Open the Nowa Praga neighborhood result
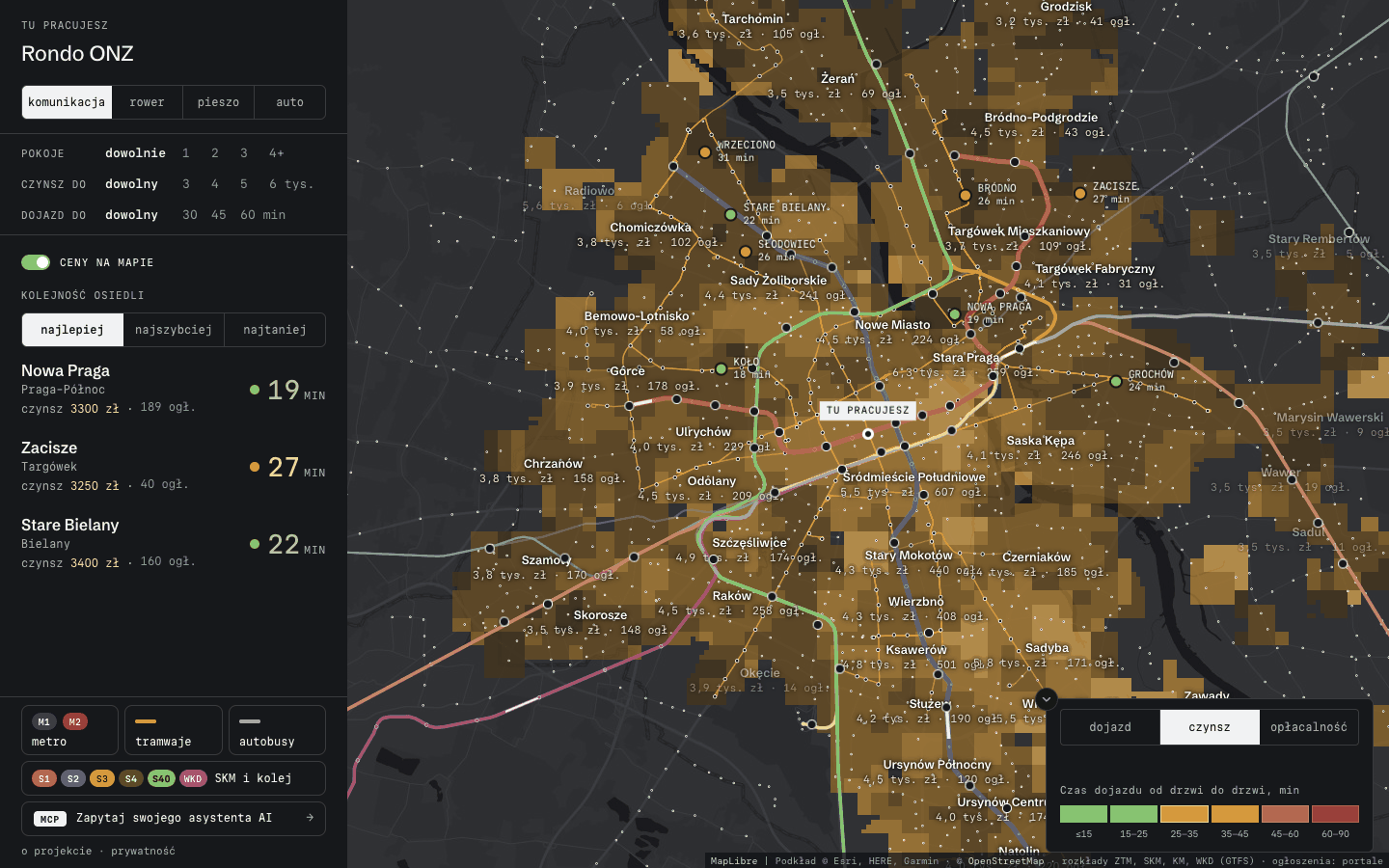 tap(174, 390)
